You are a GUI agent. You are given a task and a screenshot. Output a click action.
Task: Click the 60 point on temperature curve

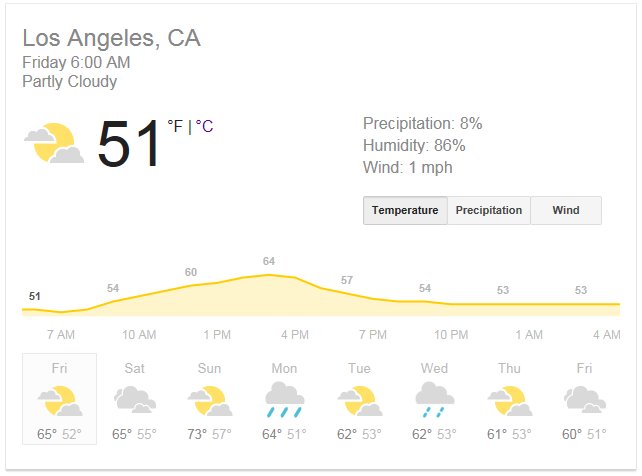coord(191,272)
